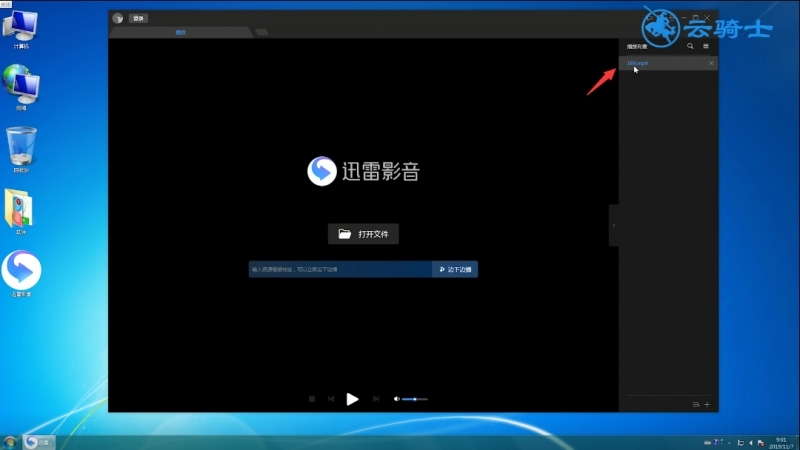
Task: Collapse the playlist side panel
Action: point(614,225)
